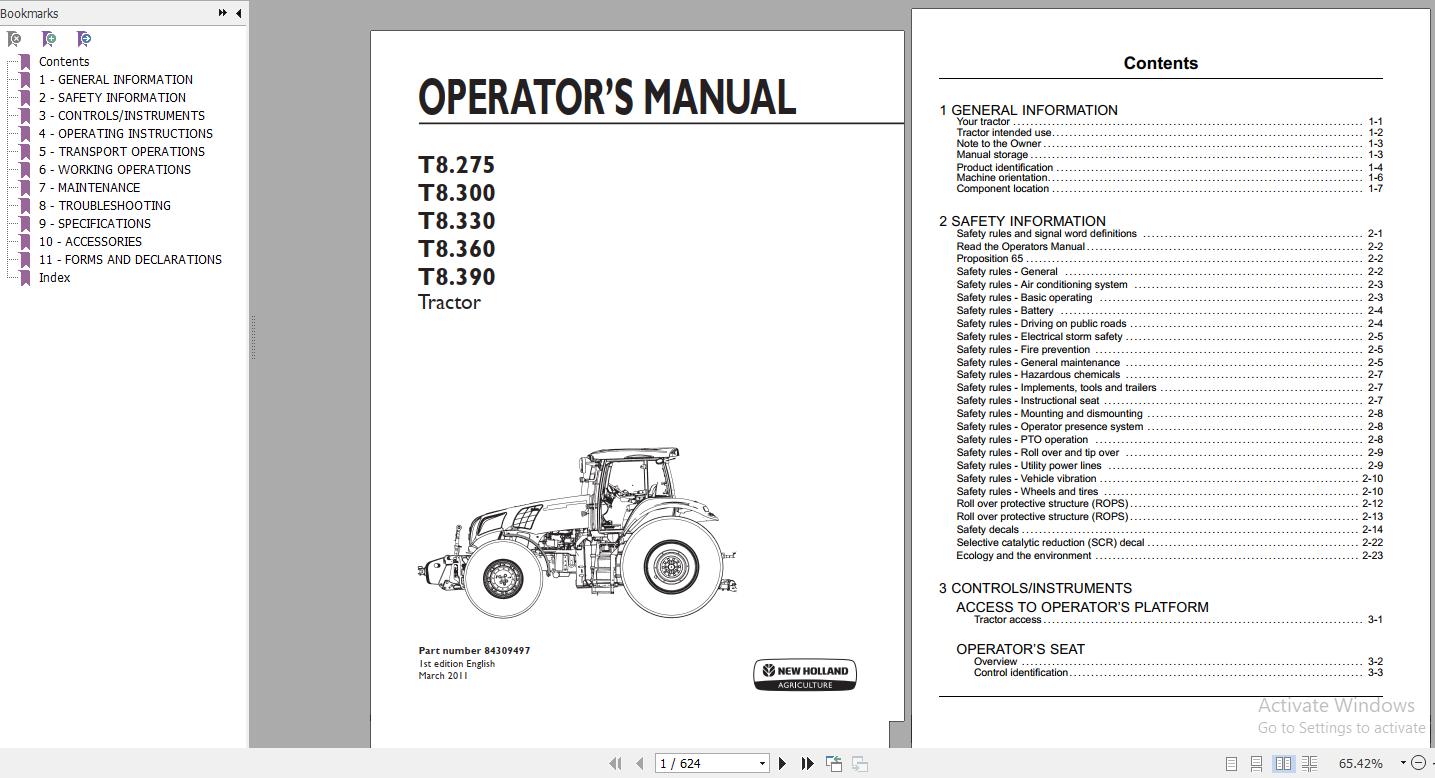Viewport: 1435px width, 778px height.
Task: Select the Index bookmark entry
Action: coord(54,277)
